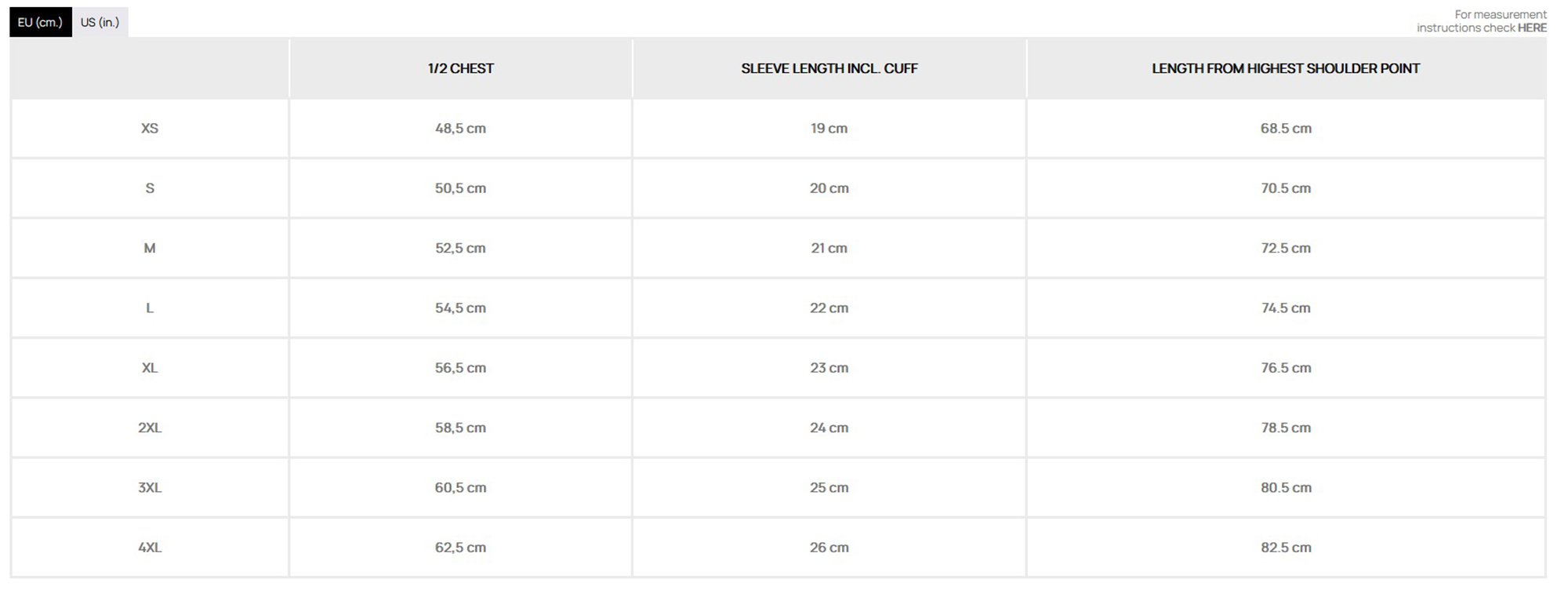Select the XL size row label
The height and width of the screenshot is (597, 1568).
point(150,368)
